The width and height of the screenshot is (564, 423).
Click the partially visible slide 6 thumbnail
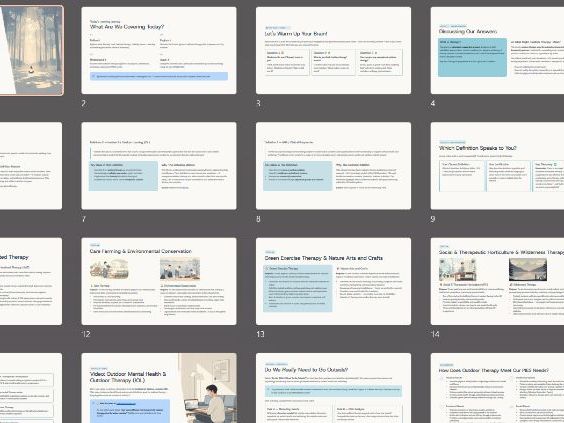(31, 166)
